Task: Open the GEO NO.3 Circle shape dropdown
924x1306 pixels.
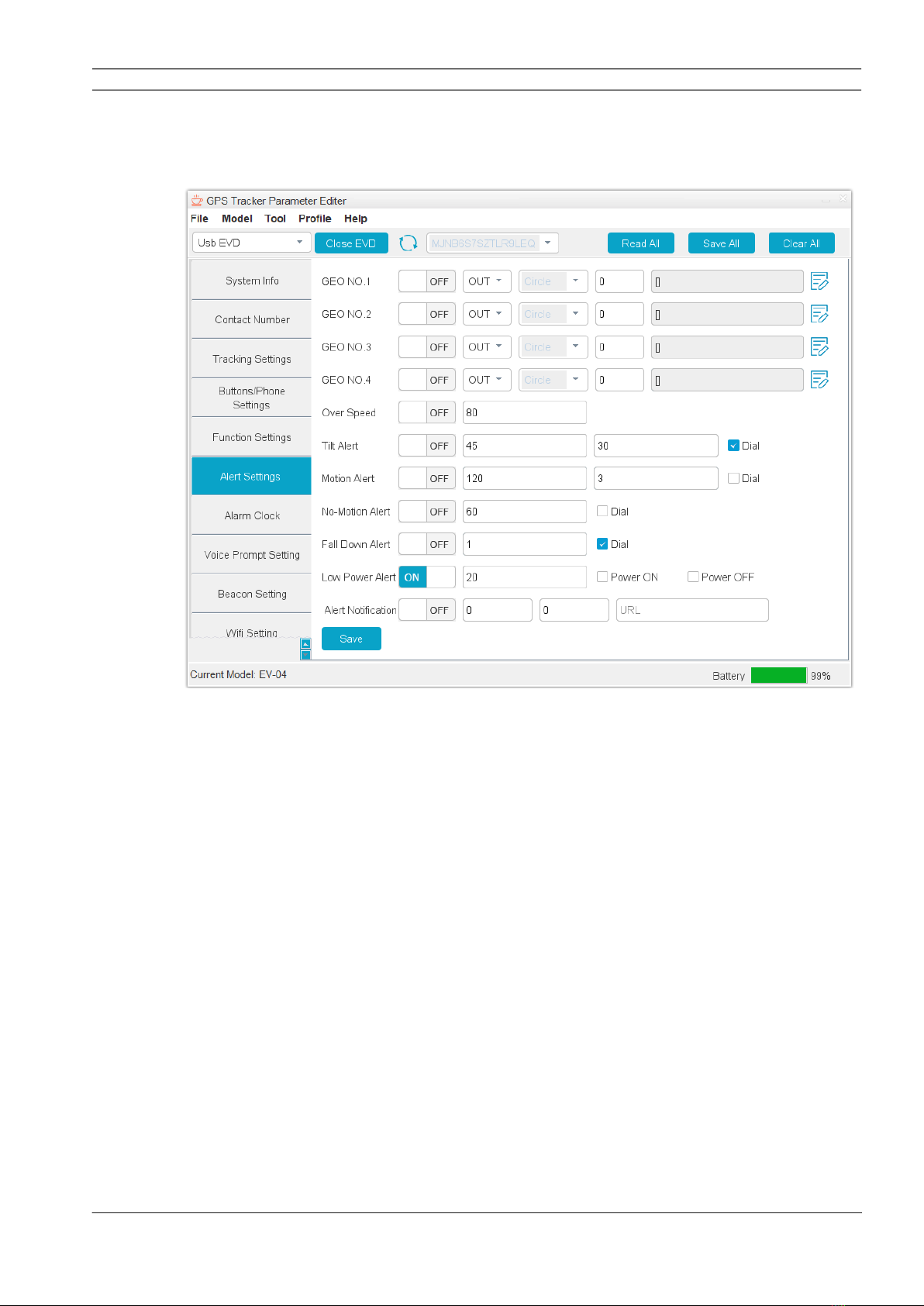Action: point(553,347)
